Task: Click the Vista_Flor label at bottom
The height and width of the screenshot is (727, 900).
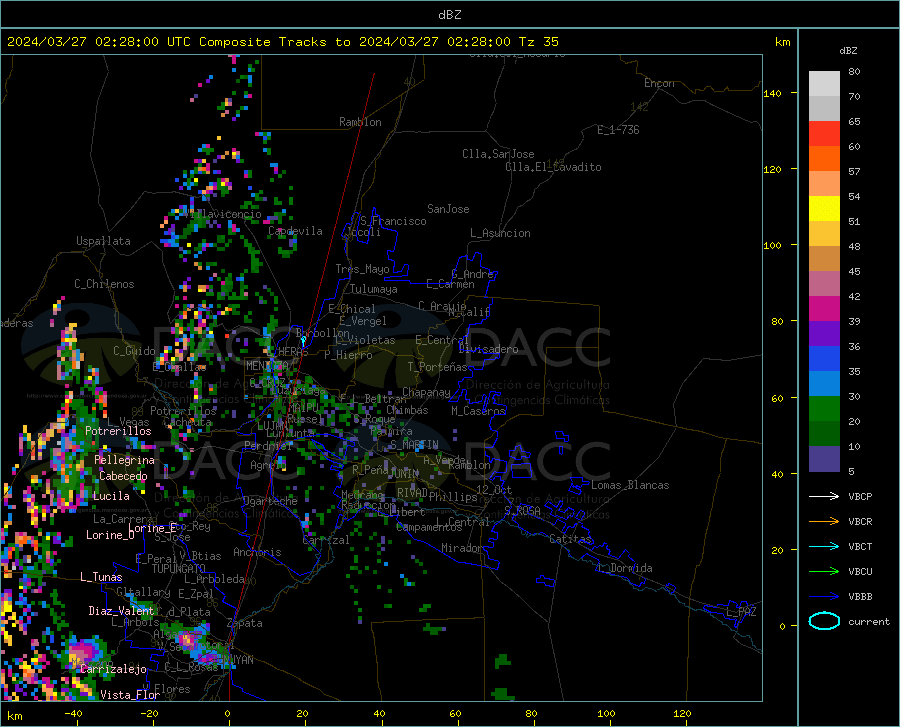Action: 130,695
